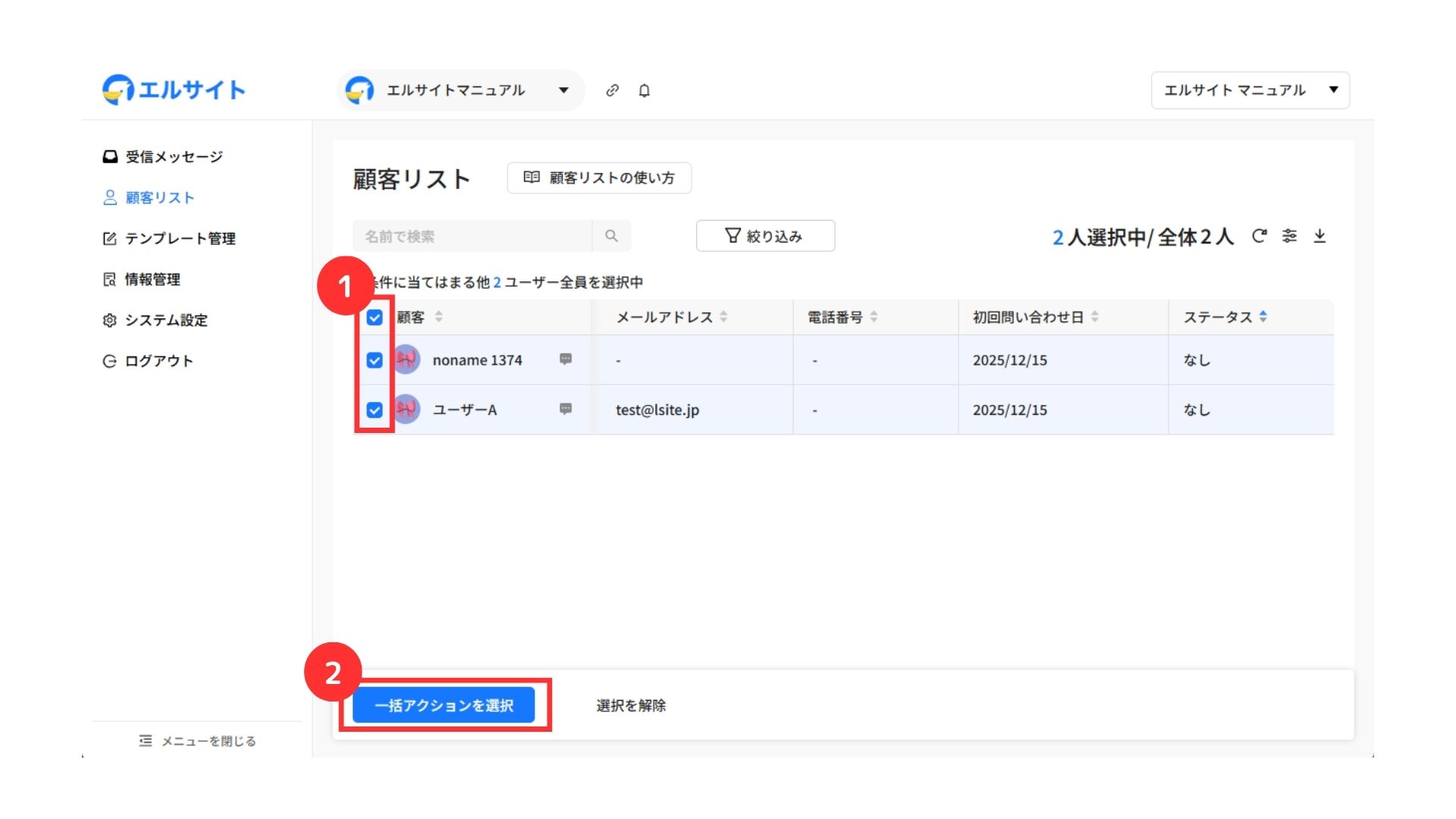Click 選択を解除 link
This screenshot has width=1456, height=819.
(630, 705)
